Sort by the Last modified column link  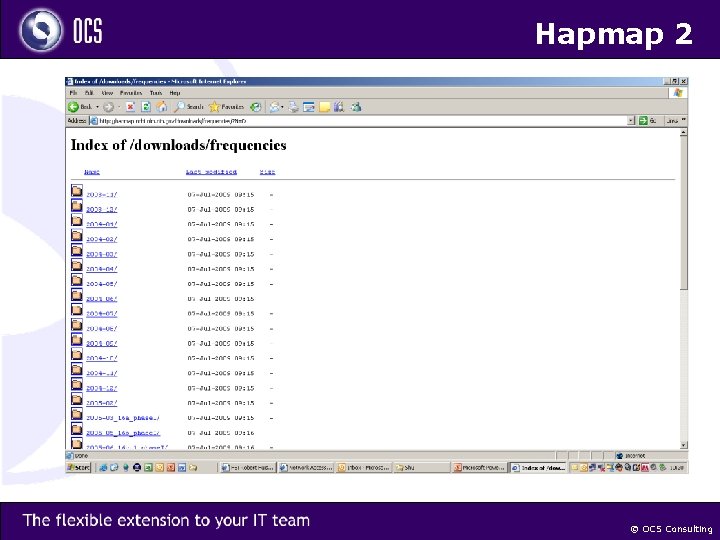coord(211,172)
